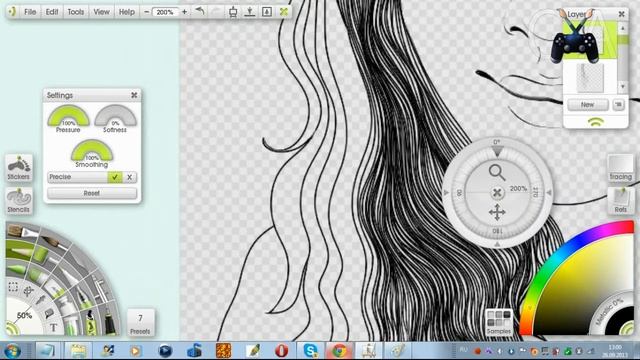
Task: Click the New layer button
Action: point(587,105)
